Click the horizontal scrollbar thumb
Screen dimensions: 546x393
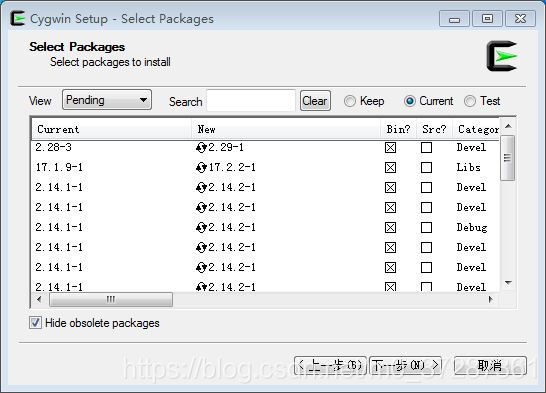coord(111,299)
